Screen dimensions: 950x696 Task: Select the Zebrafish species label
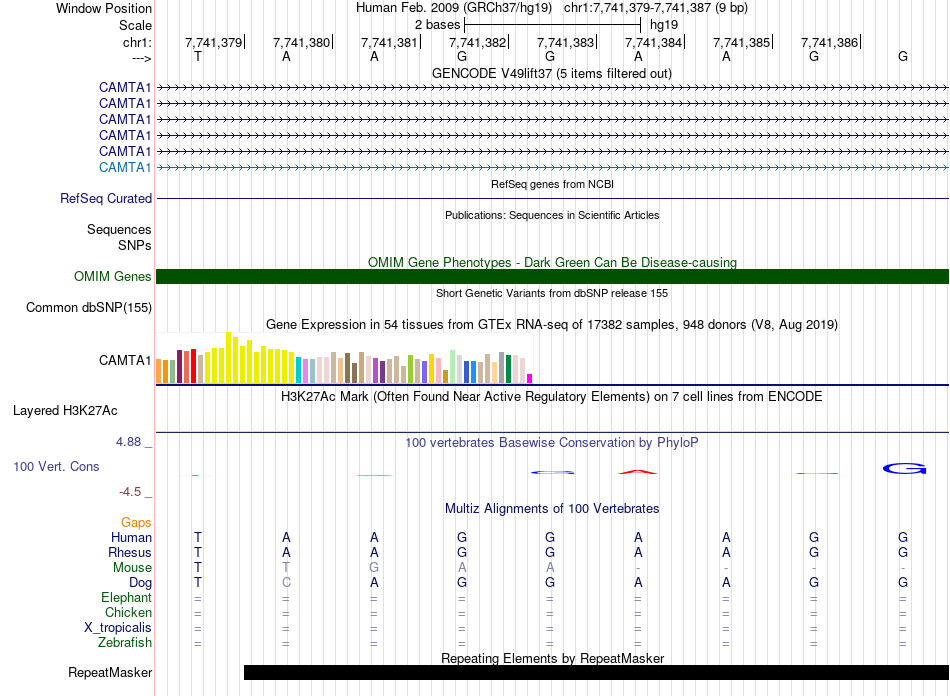click(x=125, y=643)
